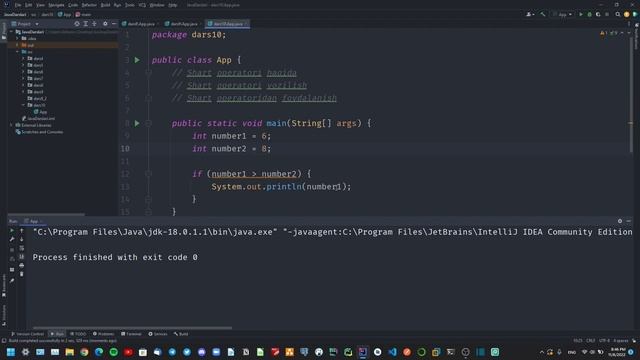Screen dimensions: 640x360
Task: Clear console with trash icon
Action: (22, 274)
